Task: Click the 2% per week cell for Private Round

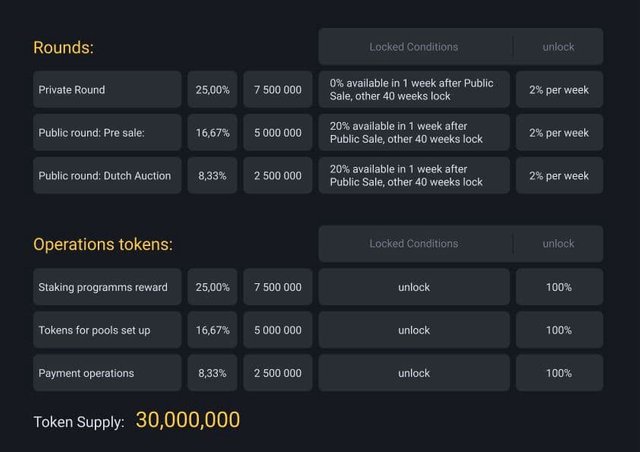Action: coord(559,90)
